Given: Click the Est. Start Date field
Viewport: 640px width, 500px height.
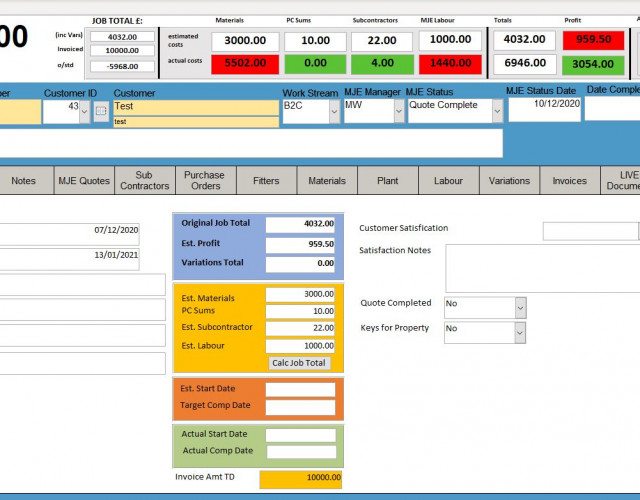Looking at the screenshot, I should (x=300, y=390).
